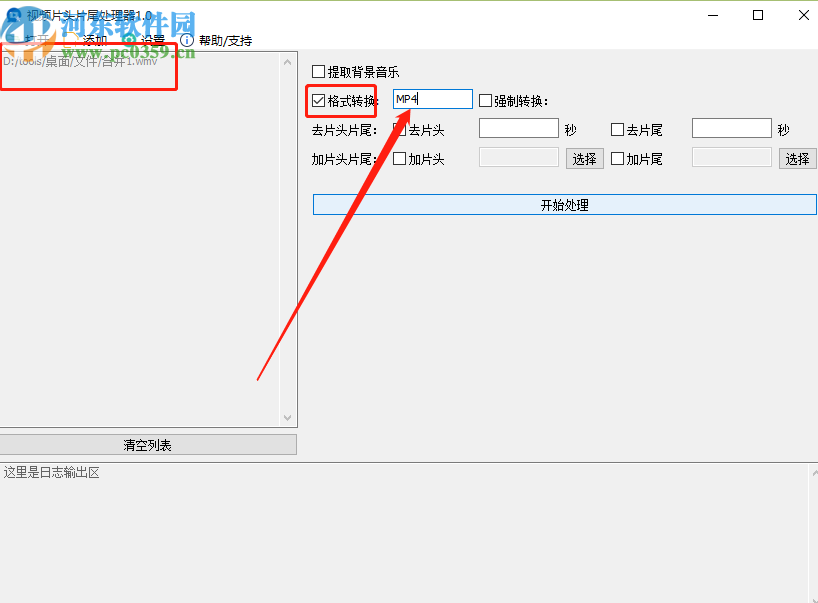Click 选择 button next to 加片头

[585, 159]
